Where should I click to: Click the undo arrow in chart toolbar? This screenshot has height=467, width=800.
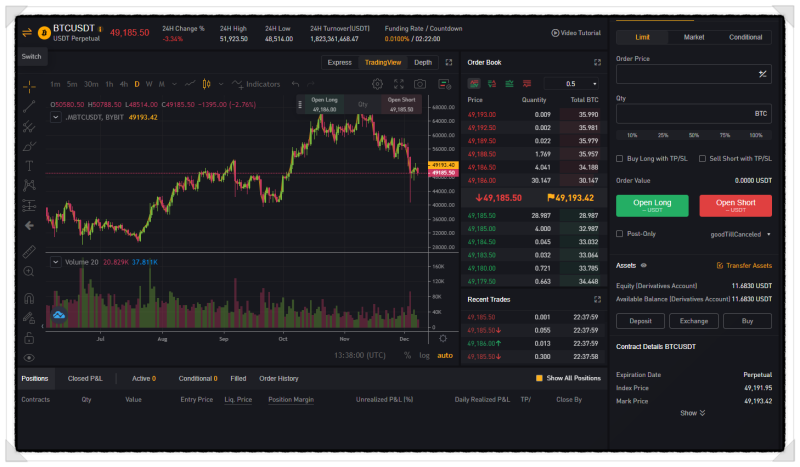coord(295,84)
